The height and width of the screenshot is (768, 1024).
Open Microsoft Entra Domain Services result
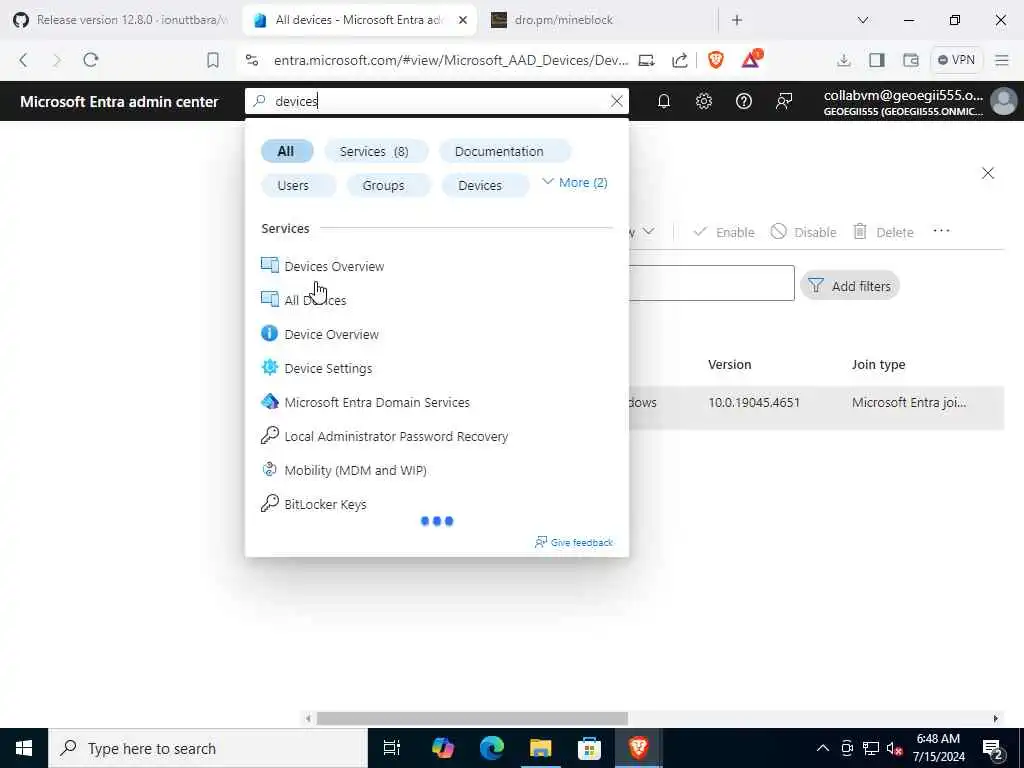(x=365, y=402)
